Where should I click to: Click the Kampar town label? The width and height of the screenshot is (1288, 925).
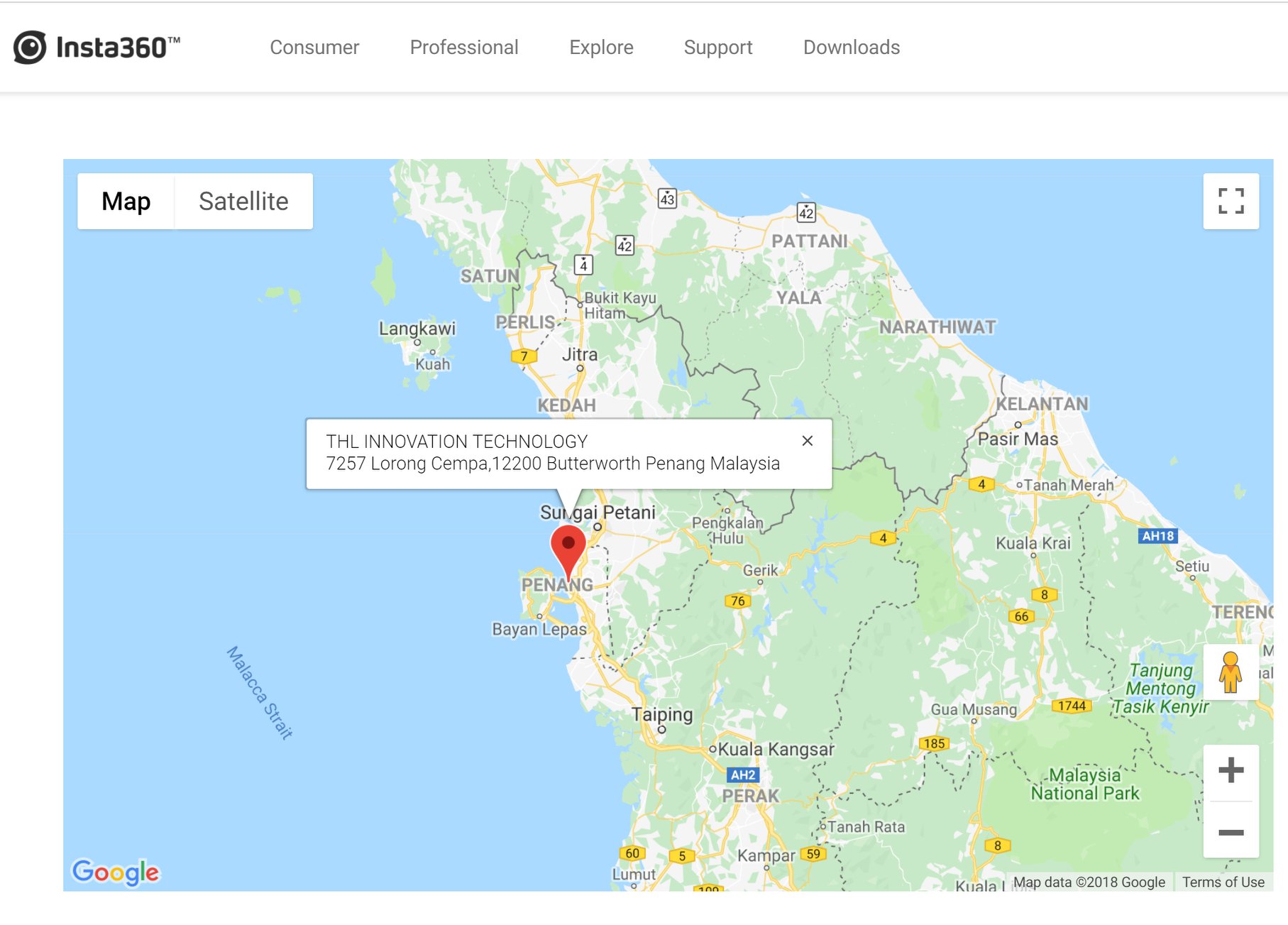click(766, 855)
